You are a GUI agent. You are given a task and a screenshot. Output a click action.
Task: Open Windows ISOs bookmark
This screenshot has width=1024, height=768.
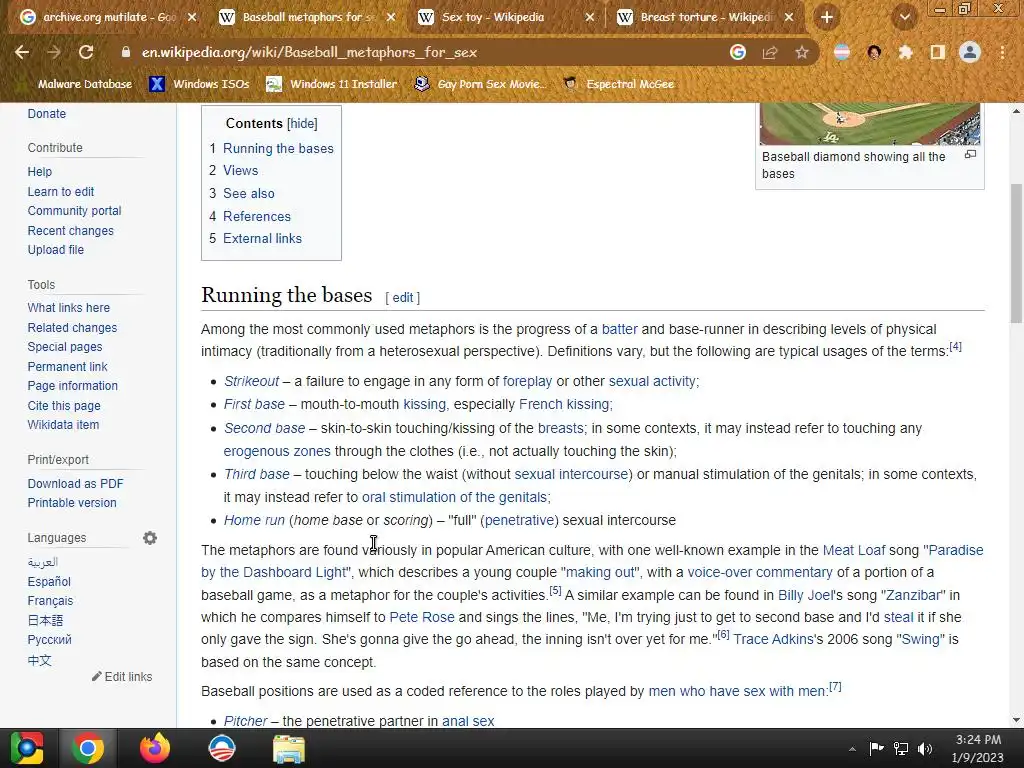199,84
